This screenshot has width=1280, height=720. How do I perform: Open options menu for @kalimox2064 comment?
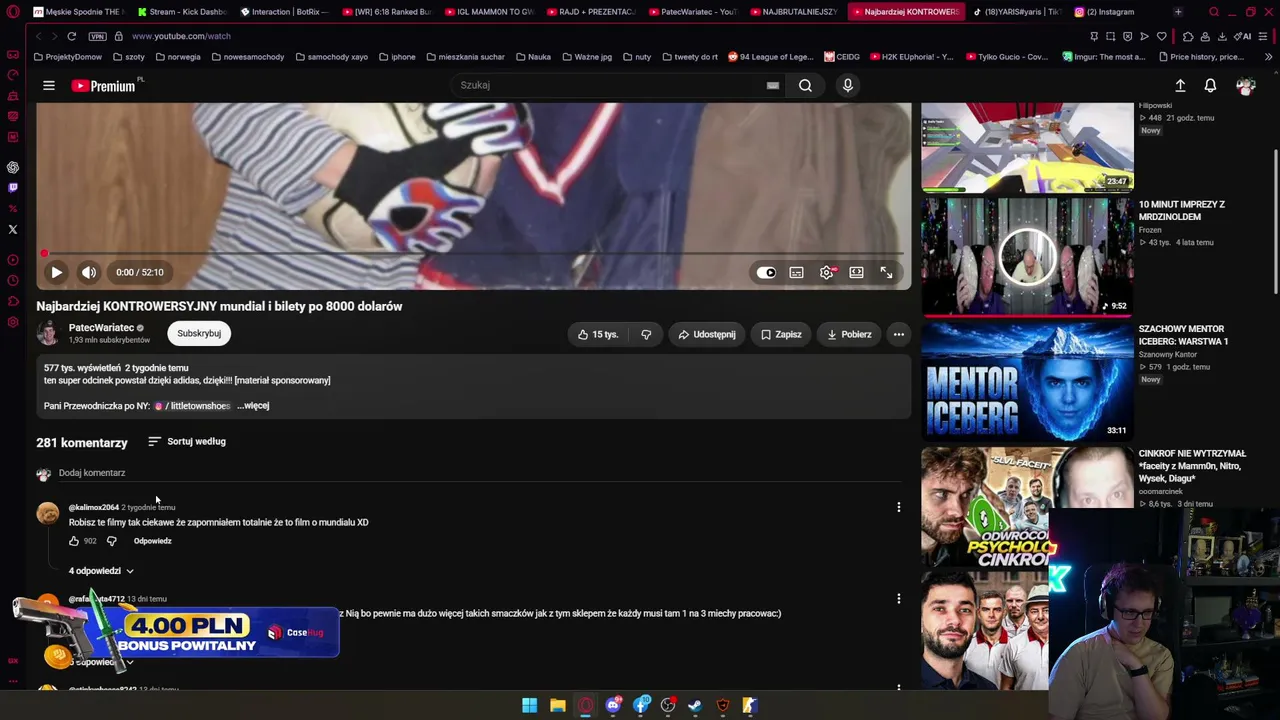899,507
